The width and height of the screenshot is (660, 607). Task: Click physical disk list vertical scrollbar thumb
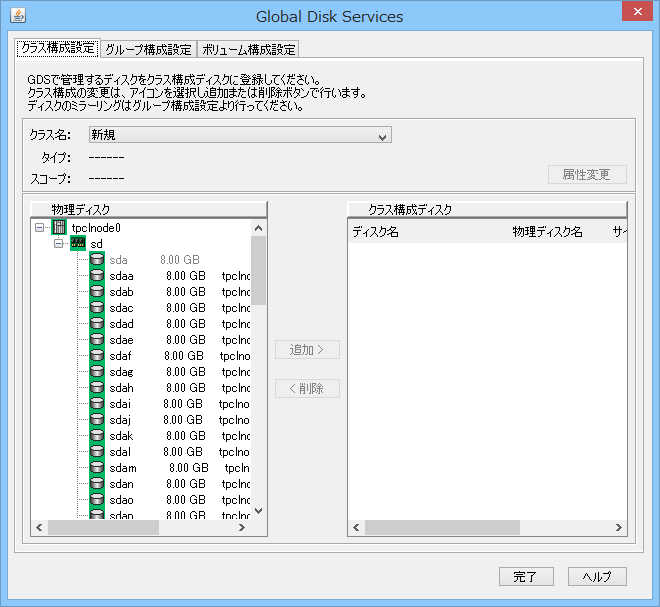coord(258,270)
